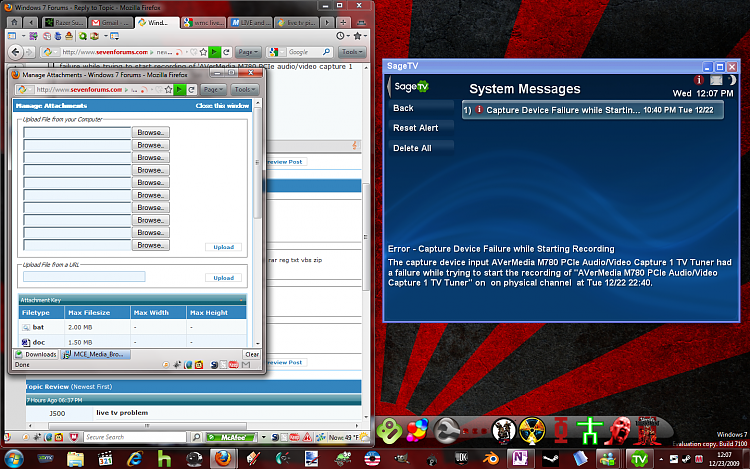Click Upload for URL file
Screen dimensions: 750x469
[223, 278]
